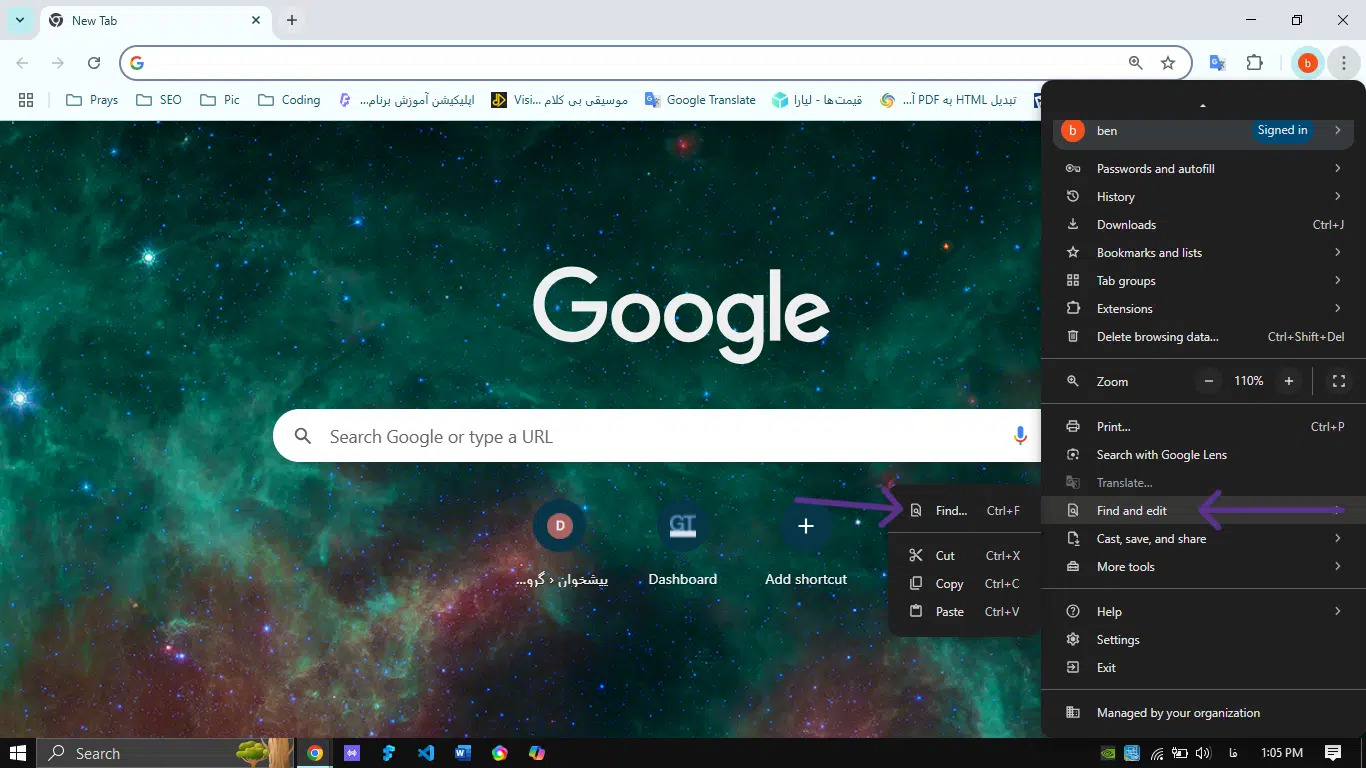The height and width of the screenshot is (768, 1366).
Task: Select Find... in the submenu
Action: point(964,511)
